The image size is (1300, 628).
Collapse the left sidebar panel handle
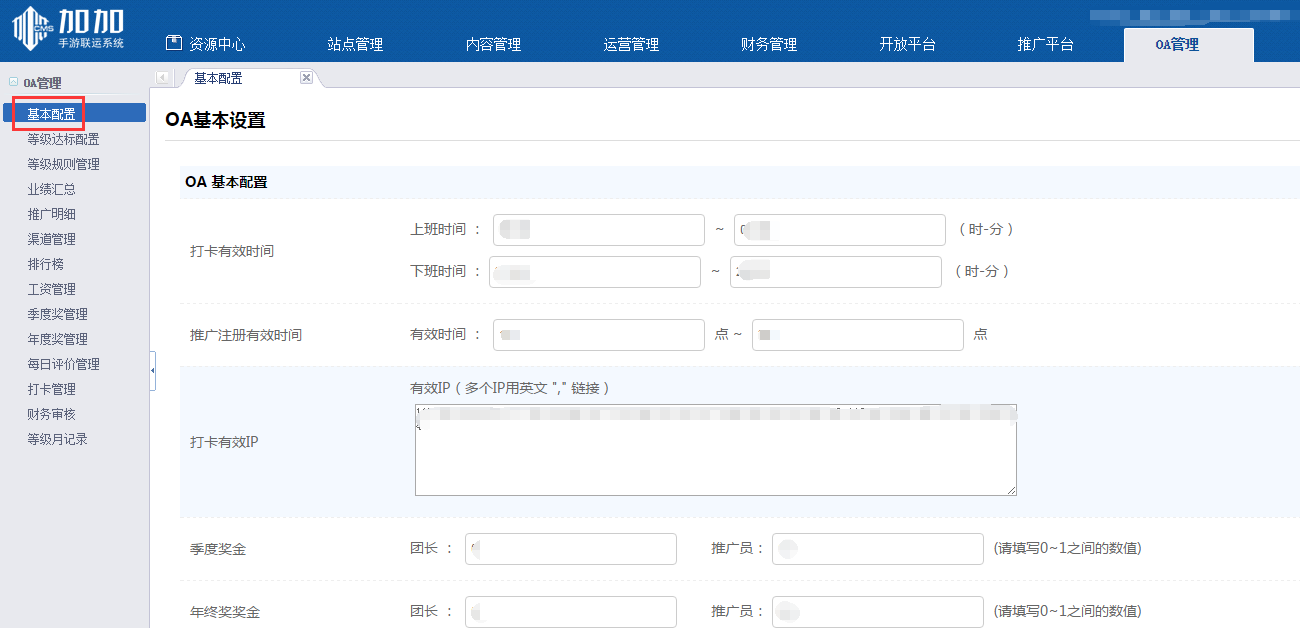152,371
